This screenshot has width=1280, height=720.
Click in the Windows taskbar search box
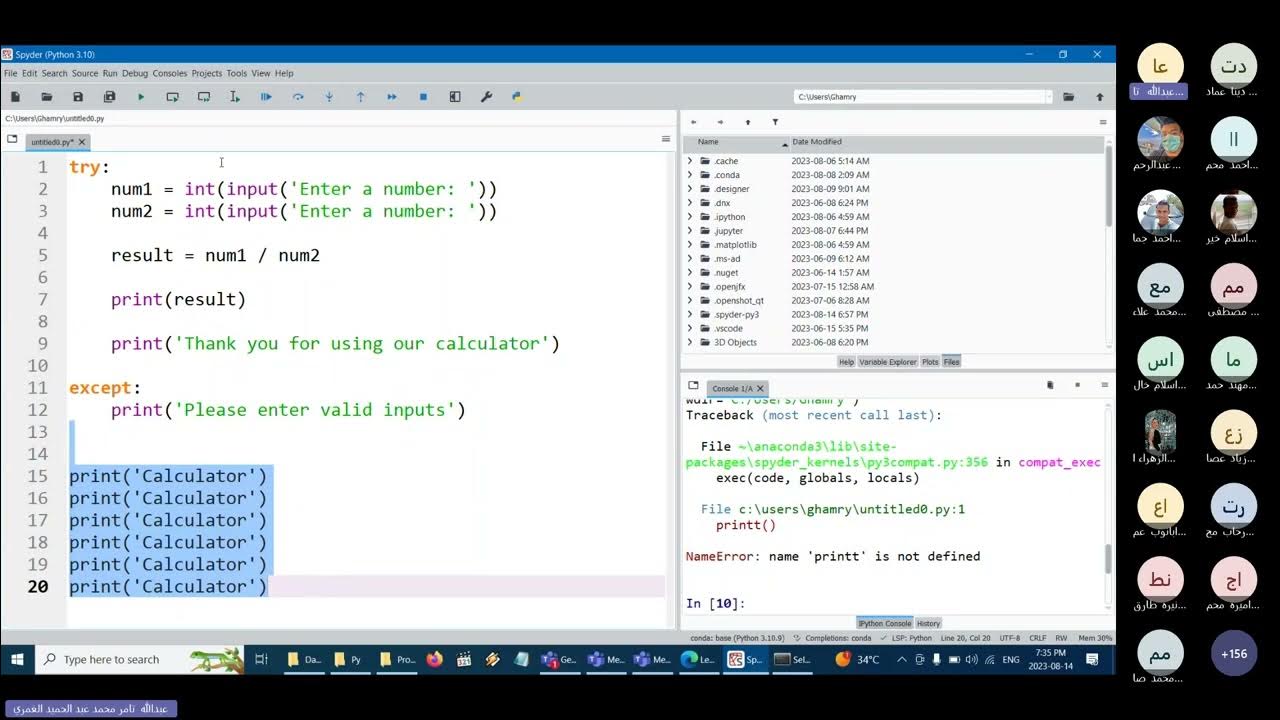(140, 660)
